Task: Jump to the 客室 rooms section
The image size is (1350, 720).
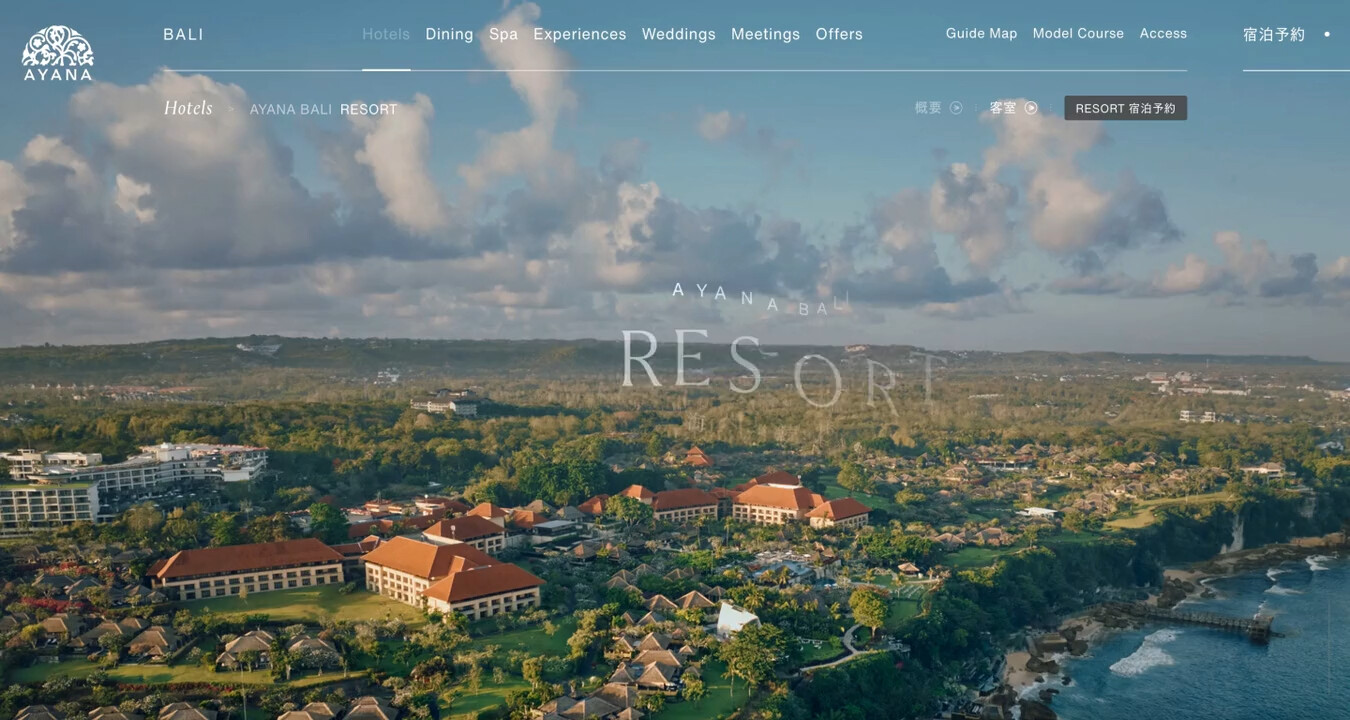Action: 1002,108
